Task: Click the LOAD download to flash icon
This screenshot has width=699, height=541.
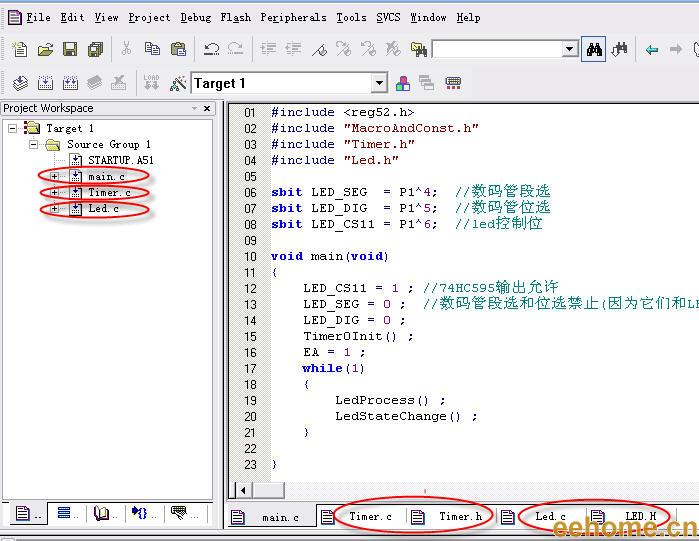Action: click(151, 83)
